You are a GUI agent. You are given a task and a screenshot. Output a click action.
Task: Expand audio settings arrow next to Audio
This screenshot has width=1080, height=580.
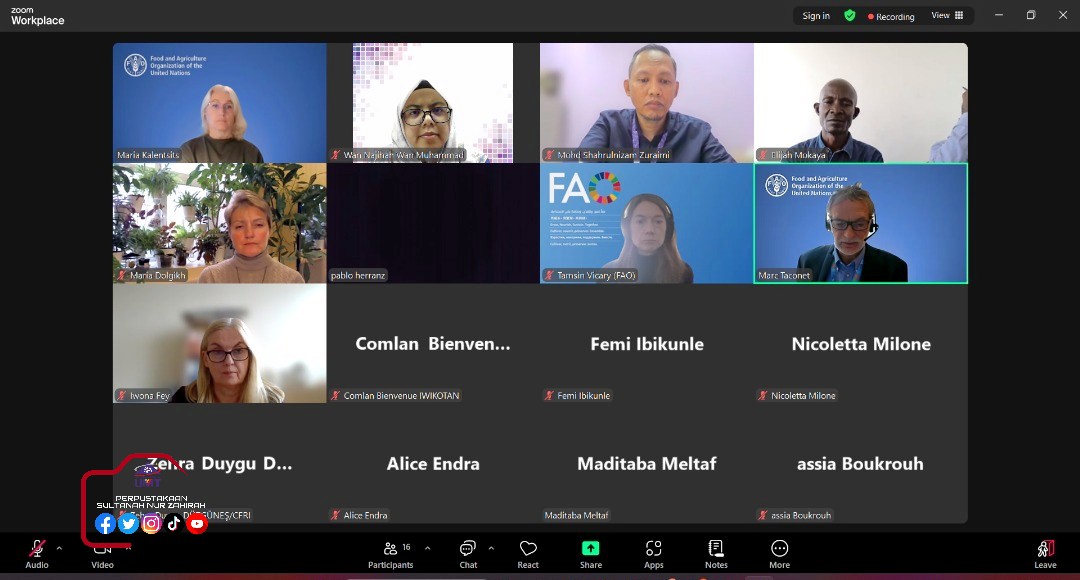point(59,548)
